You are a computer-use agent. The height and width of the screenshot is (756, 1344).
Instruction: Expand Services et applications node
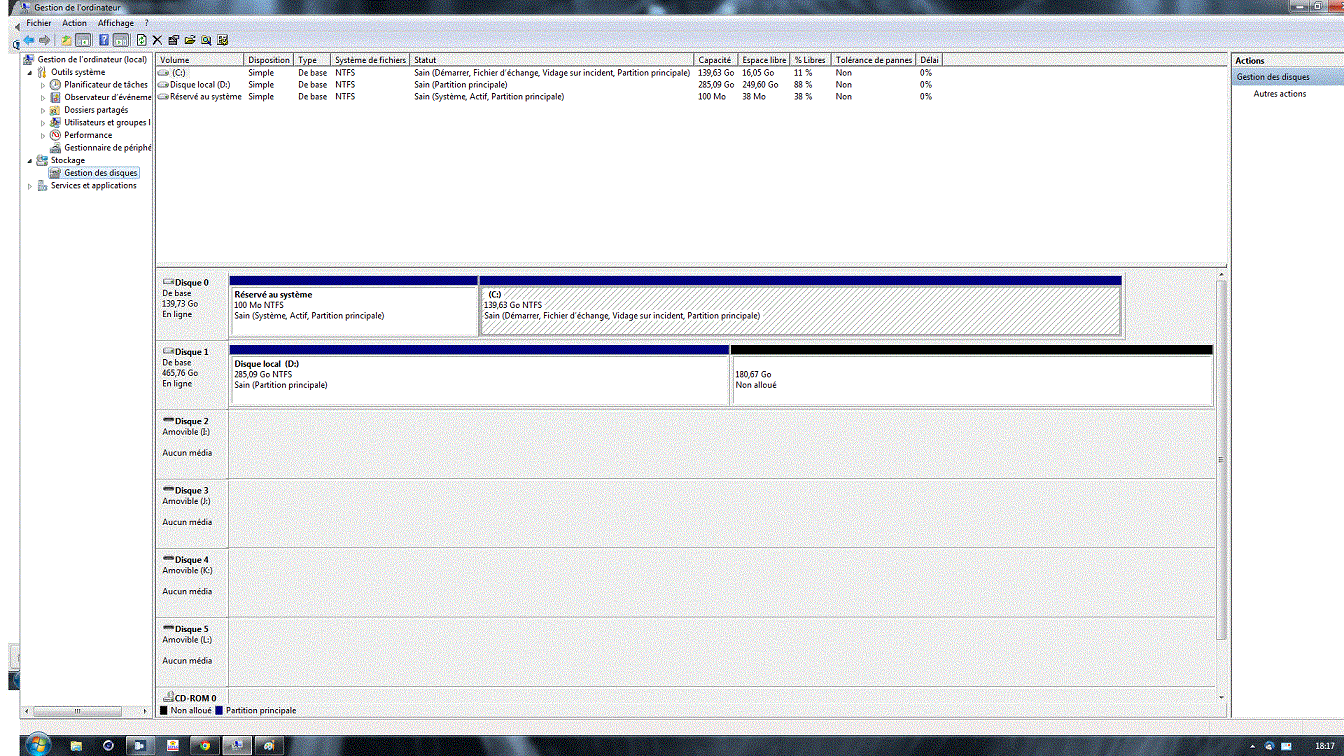[30, 186]
